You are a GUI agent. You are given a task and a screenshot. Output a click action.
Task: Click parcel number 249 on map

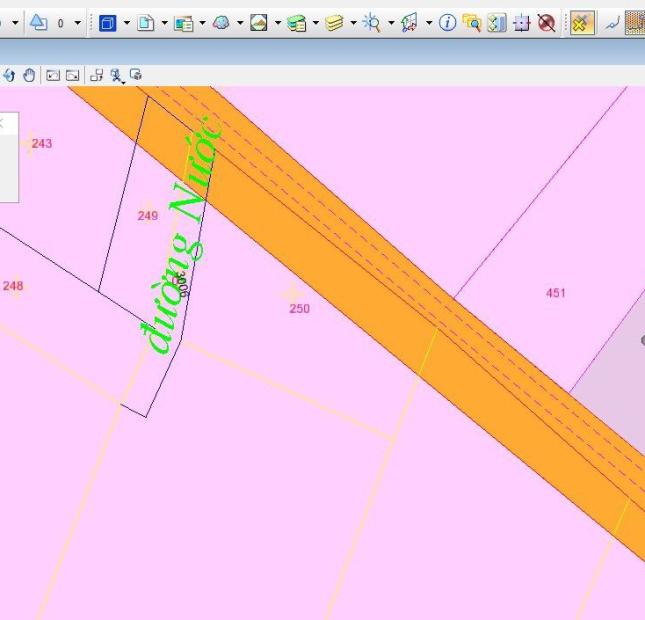click(x=148, y=216)
